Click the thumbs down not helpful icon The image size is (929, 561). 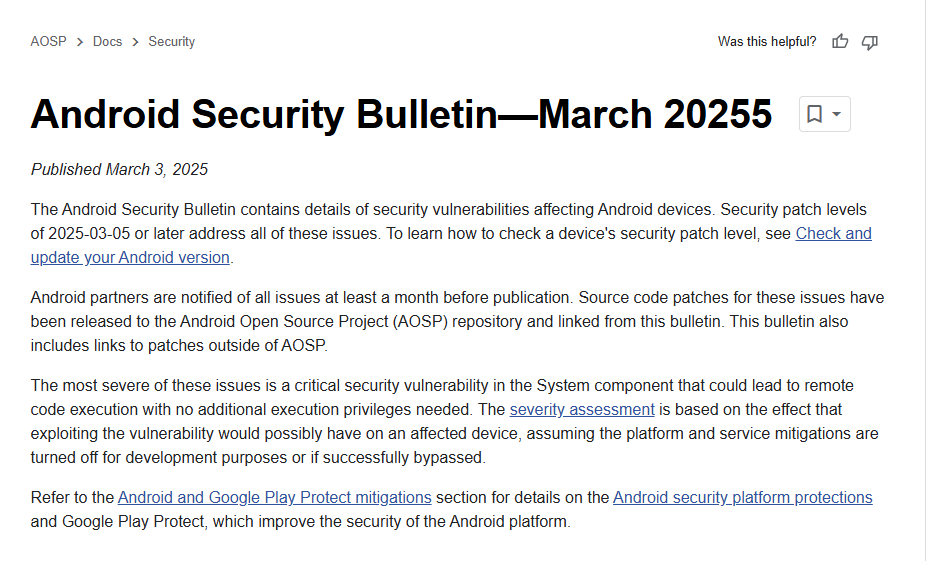click(x=870, y=42)
